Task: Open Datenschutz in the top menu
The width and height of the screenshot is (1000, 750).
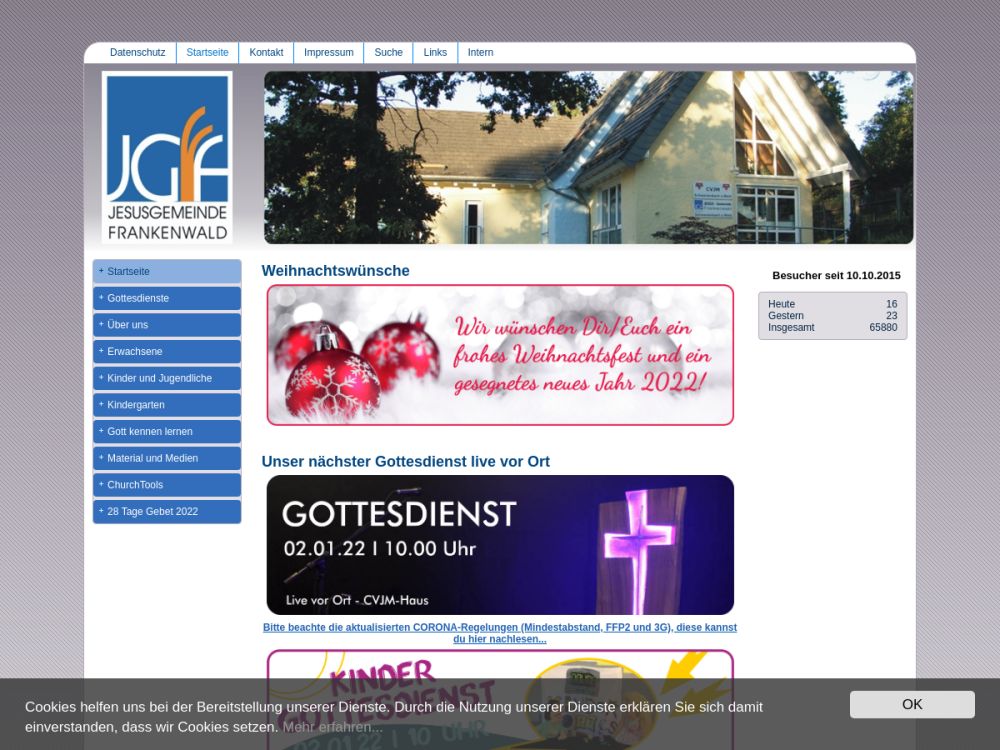Action: tap(137, 53)
